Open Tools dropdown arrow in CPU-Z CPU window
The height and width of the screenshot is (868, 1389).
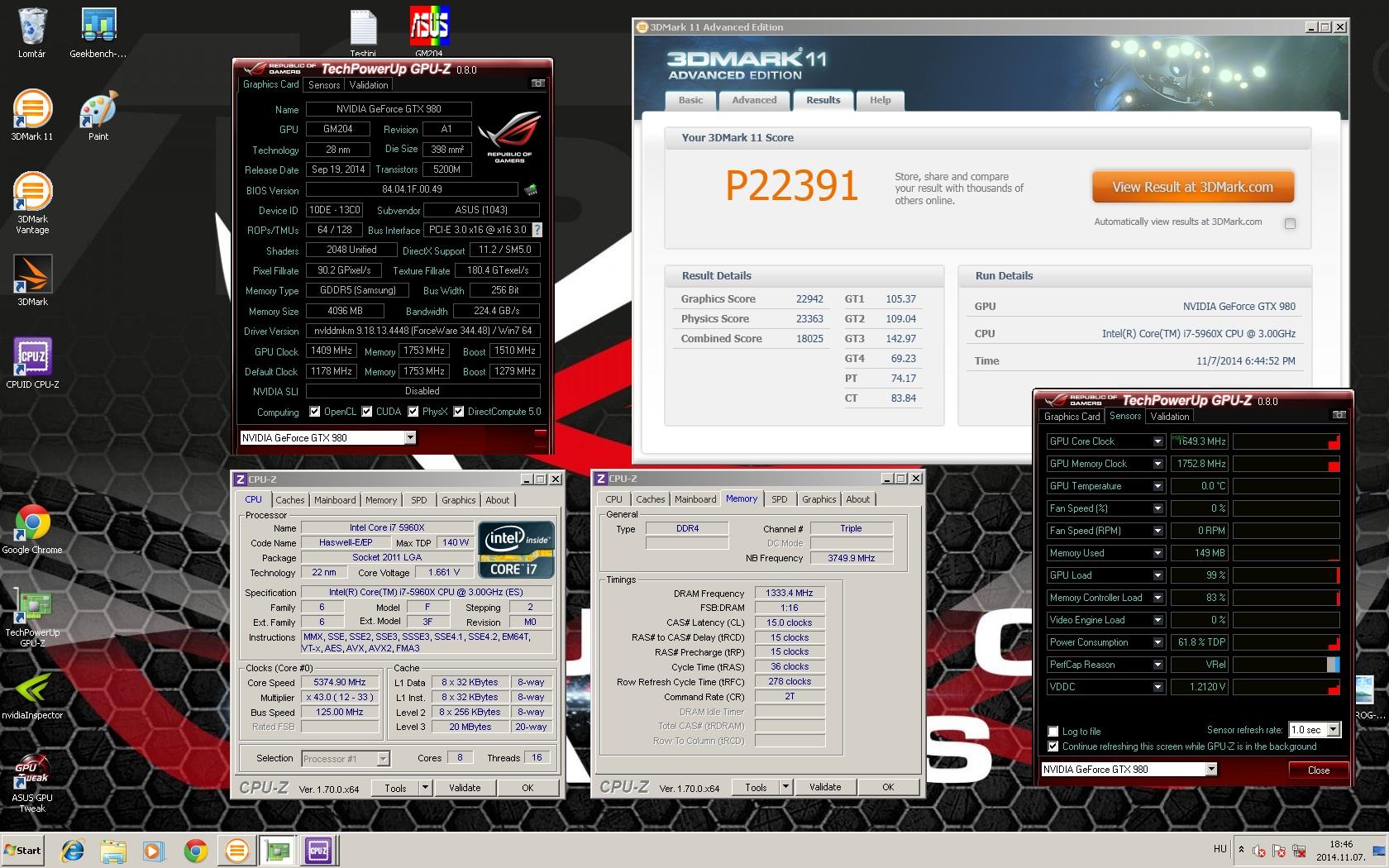[426, 788]
